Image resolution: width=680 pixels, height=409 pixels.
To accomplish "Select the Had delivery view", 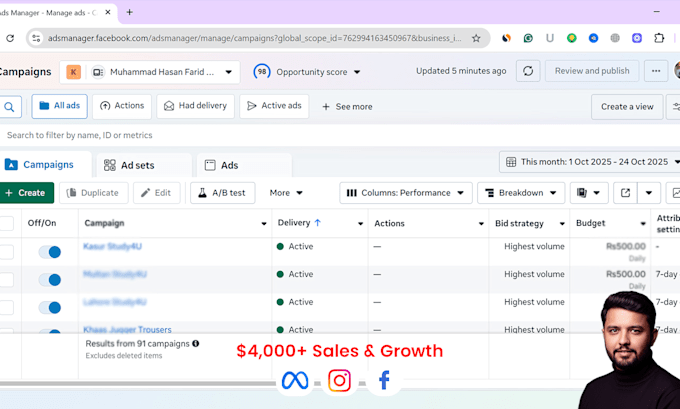I will 195,106.
